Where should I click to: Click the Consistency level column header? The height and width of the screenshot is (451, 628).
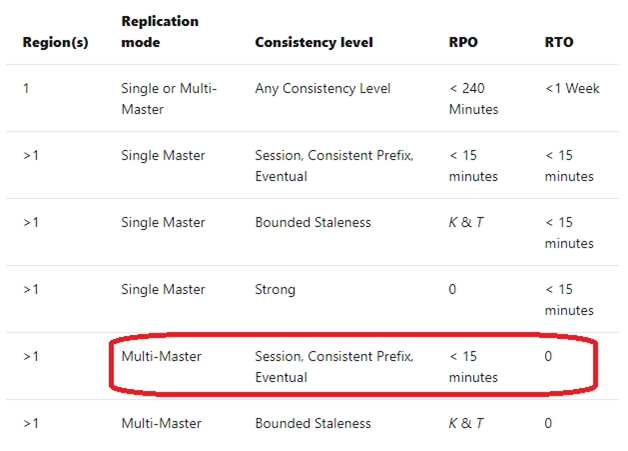pyautogui.click(x=314, y=42)
